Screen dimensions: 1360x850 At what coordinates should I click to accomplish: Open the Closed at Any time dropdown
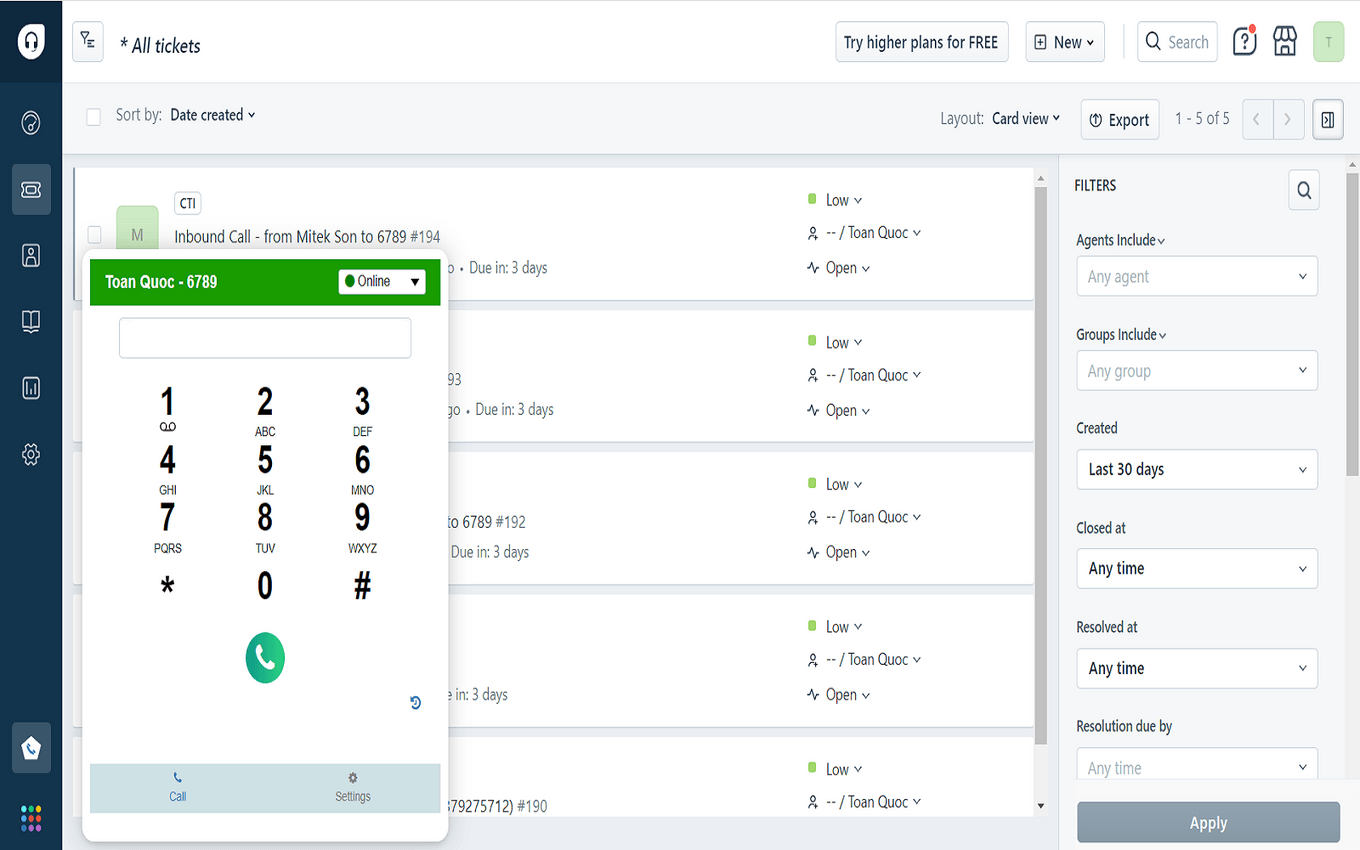point(1197,568)
